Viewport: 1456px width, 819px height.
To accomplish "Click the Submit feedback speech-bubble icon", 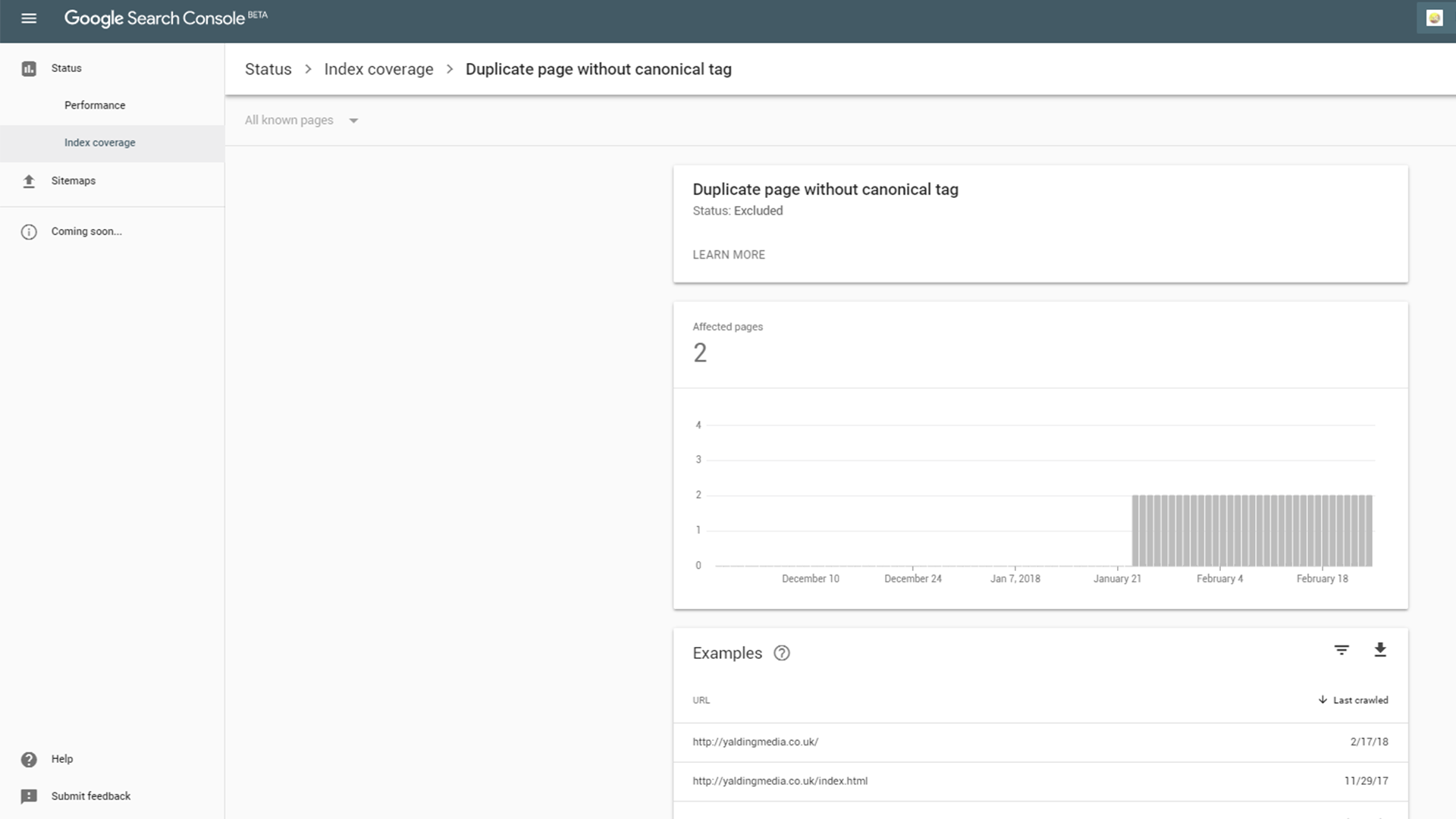I will point(29,796).
